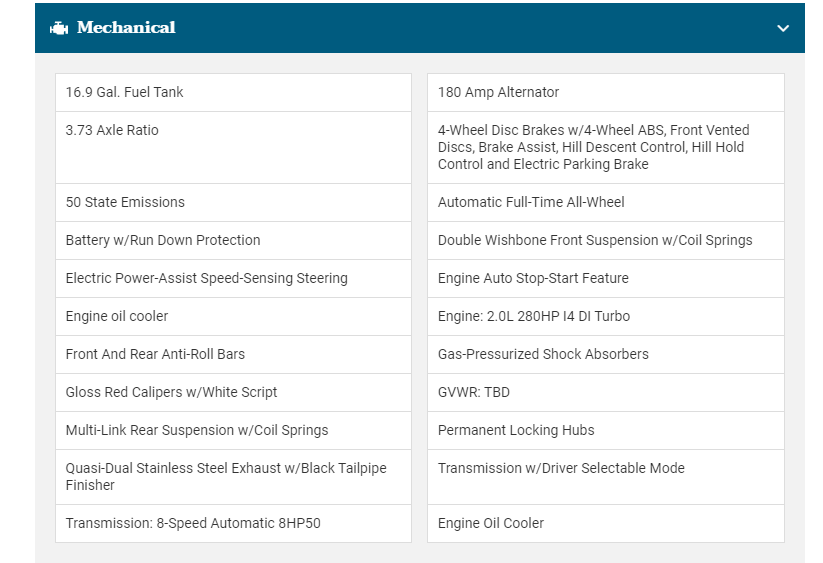Click Front And Rear Anti-Roll Bars
The height and width of the screenshot is (563, 823).
point(155,354)
